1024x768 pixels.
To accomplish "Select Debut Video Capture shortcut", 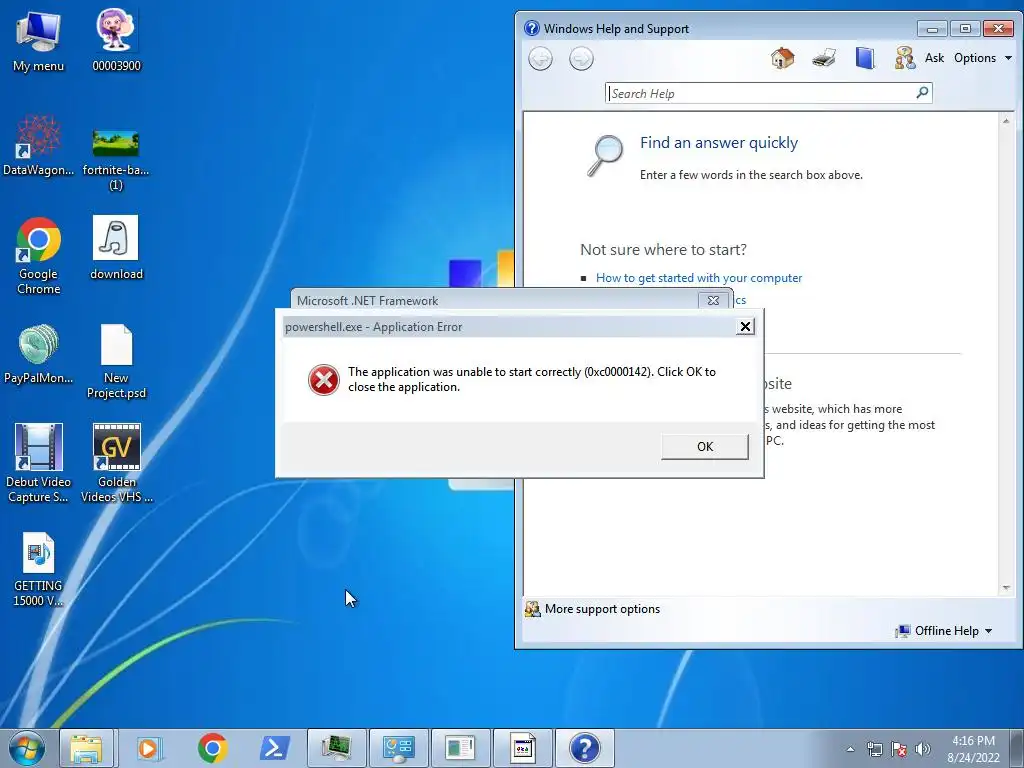I will pos(39,463).
